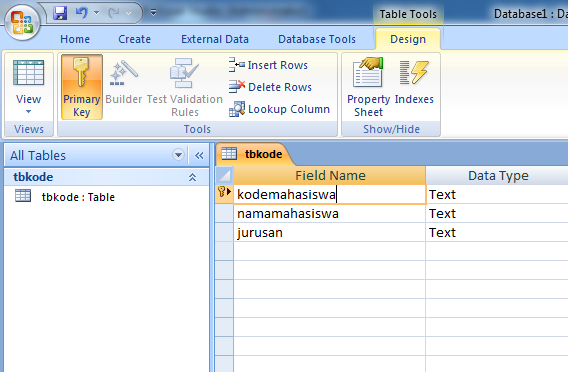Click the jurusan field name cell

330,233
